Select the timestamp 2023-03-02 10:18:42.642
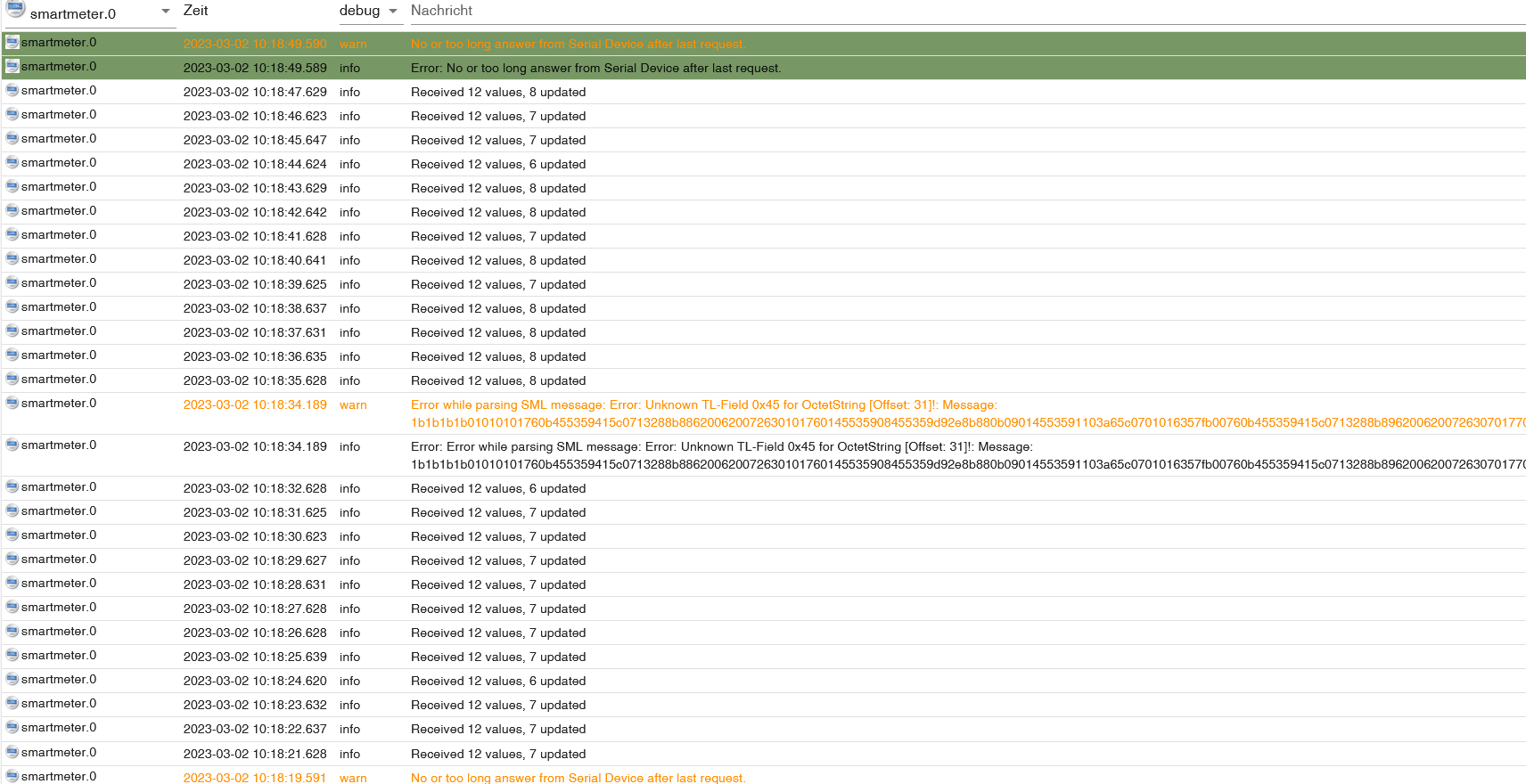 pos(255,212)
